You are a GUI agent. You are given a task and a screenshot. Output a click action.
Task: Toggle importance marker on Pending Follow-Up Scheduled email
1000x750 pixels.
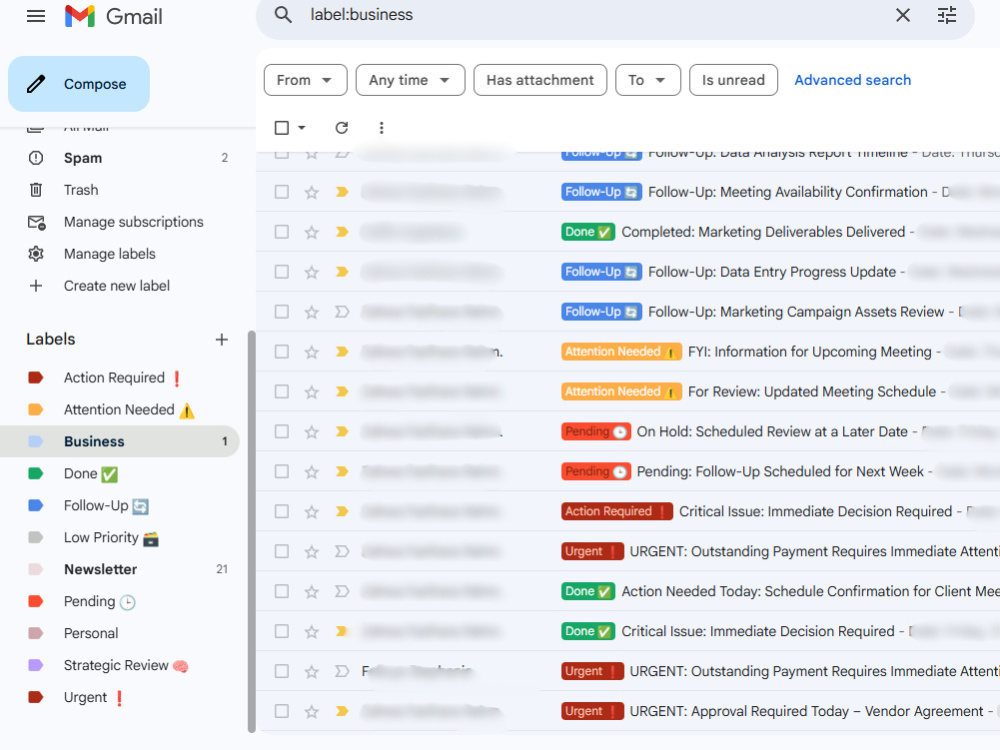[342, 471]
